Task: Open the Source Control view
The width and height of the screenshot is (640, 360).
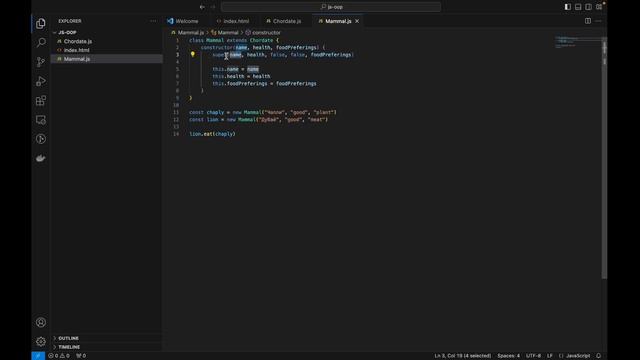Action: click(x=41, y=62)
